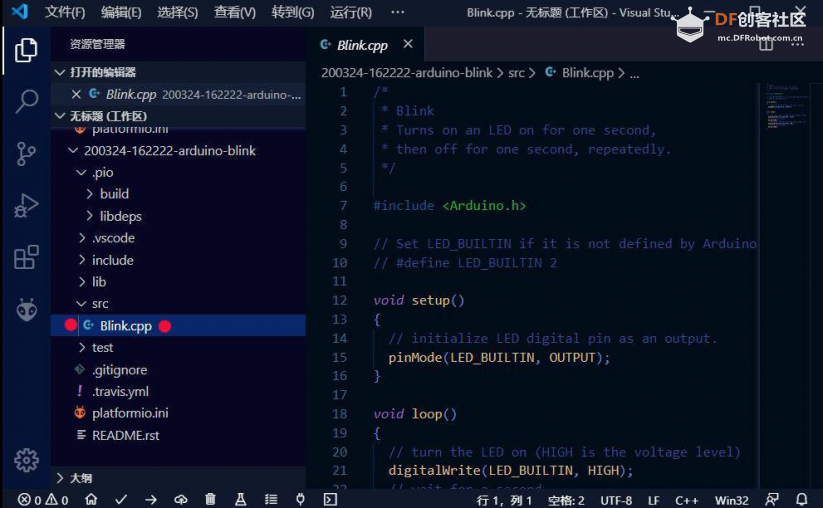Collapse the .pio folder
The image size is (823, 508).
81,172
